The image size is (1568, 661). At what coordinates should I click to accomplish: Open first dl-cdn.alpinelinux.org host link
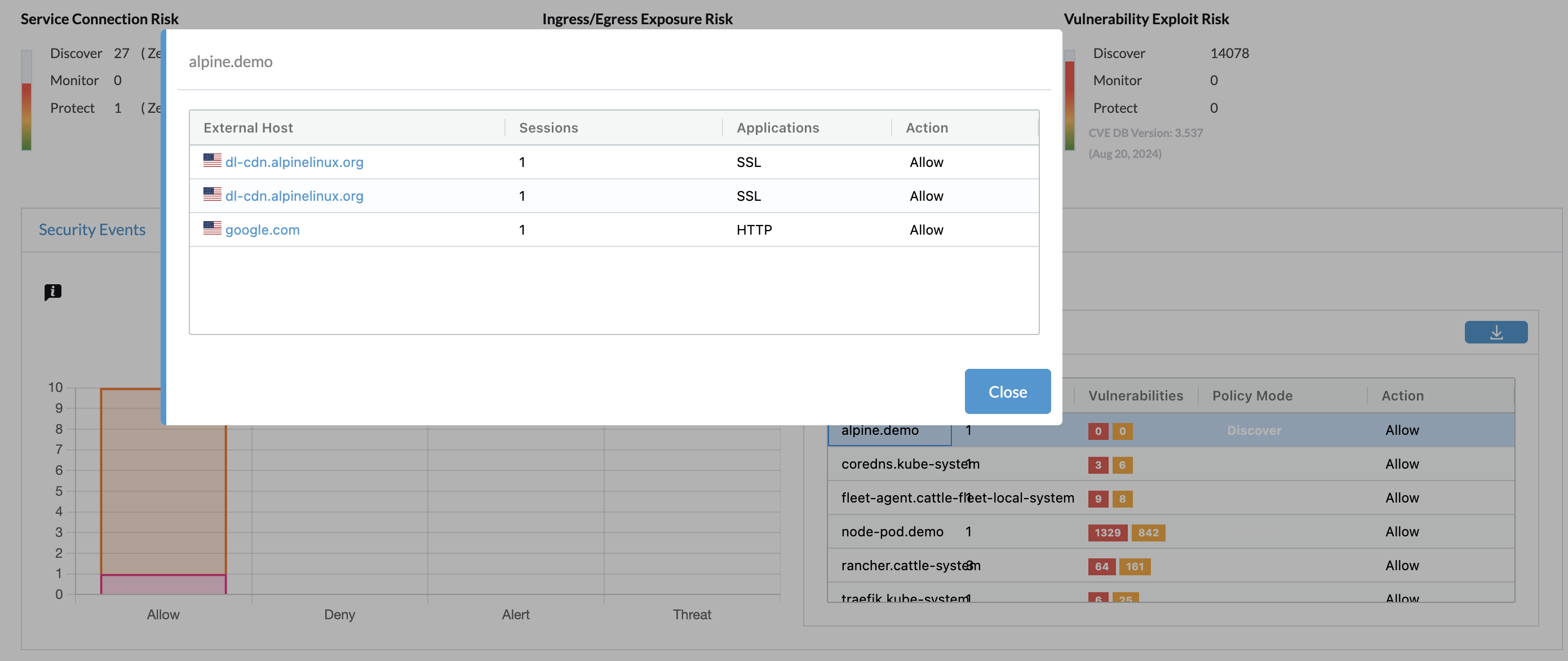(294, 162)
